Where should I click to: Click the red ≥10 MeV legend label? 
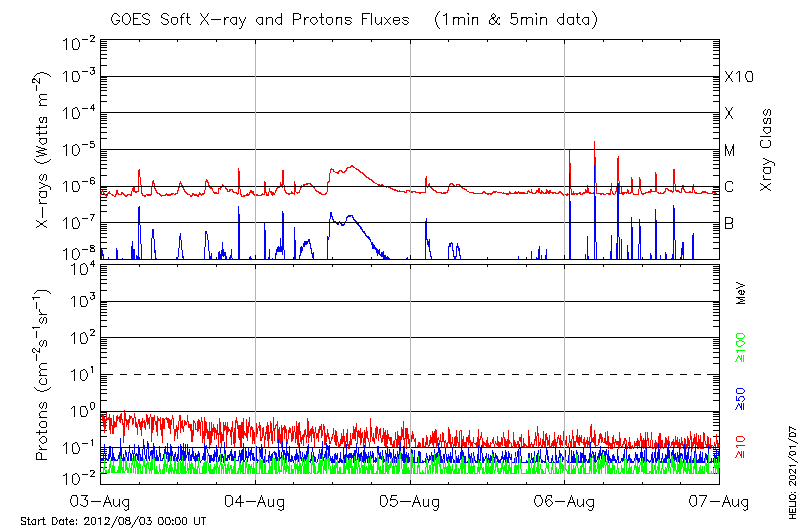click(741, 446)
